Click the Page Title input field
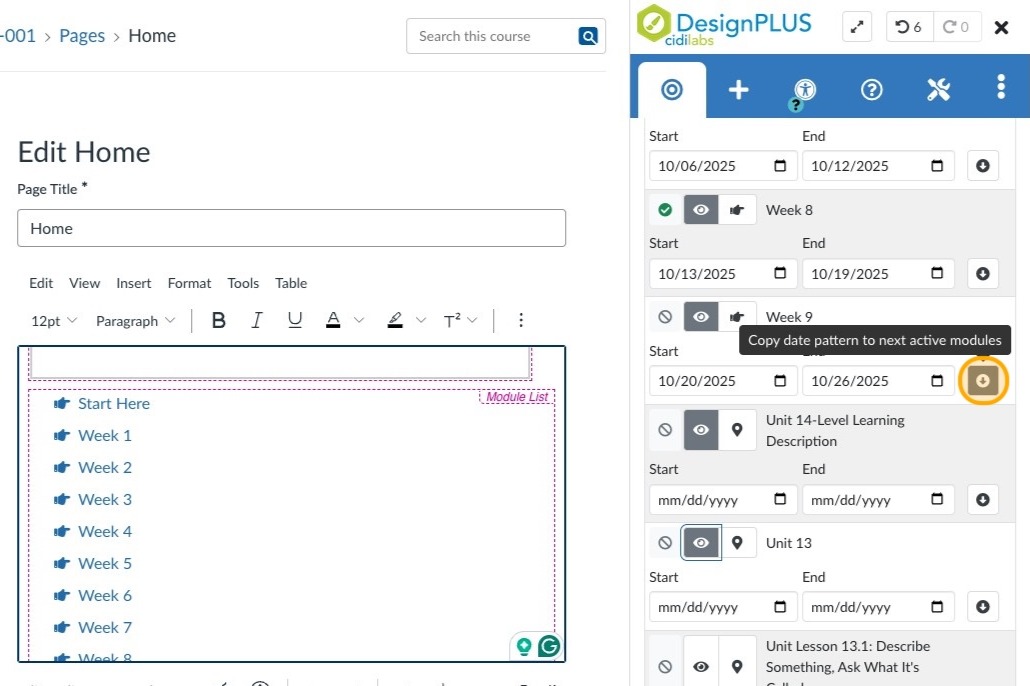Screen dimensions: 1030x686 click(x=292, y=228)
